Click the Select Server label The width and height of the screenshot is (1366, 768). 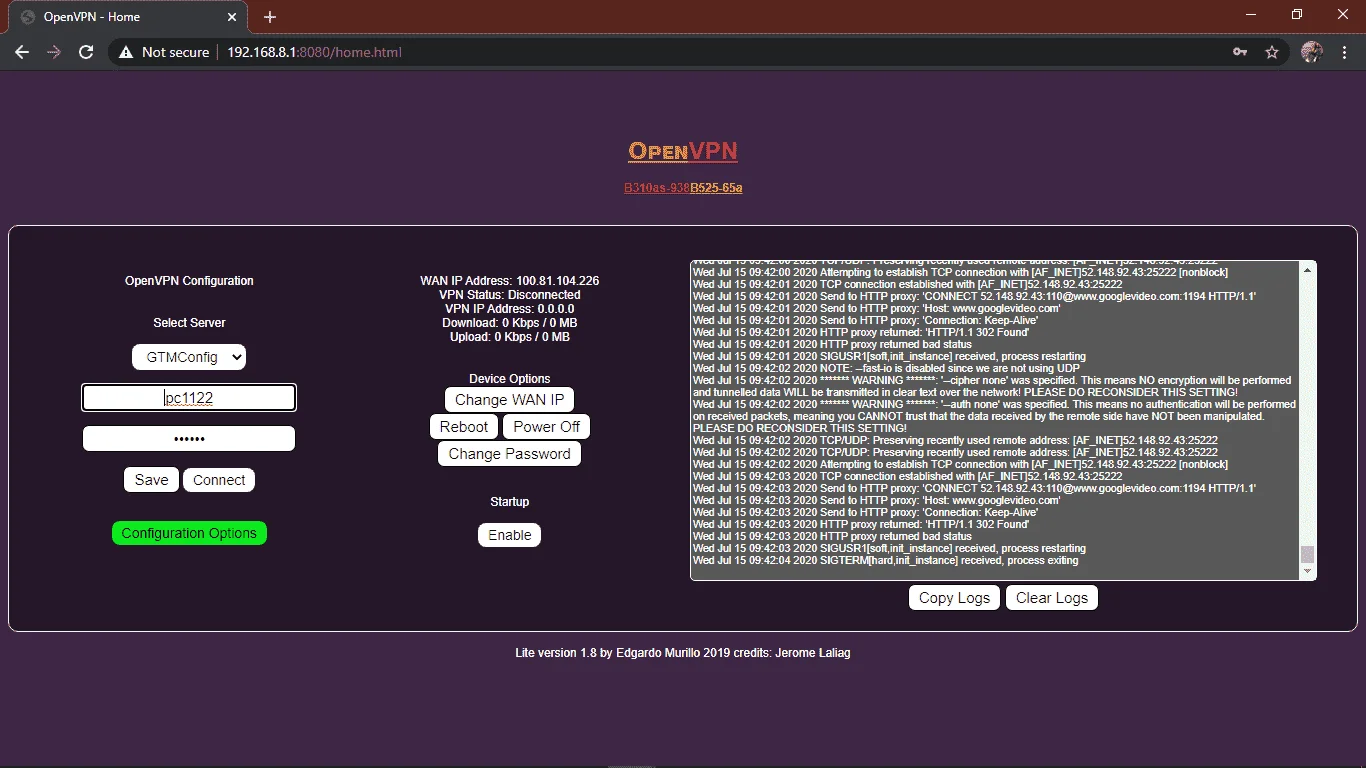189,323
